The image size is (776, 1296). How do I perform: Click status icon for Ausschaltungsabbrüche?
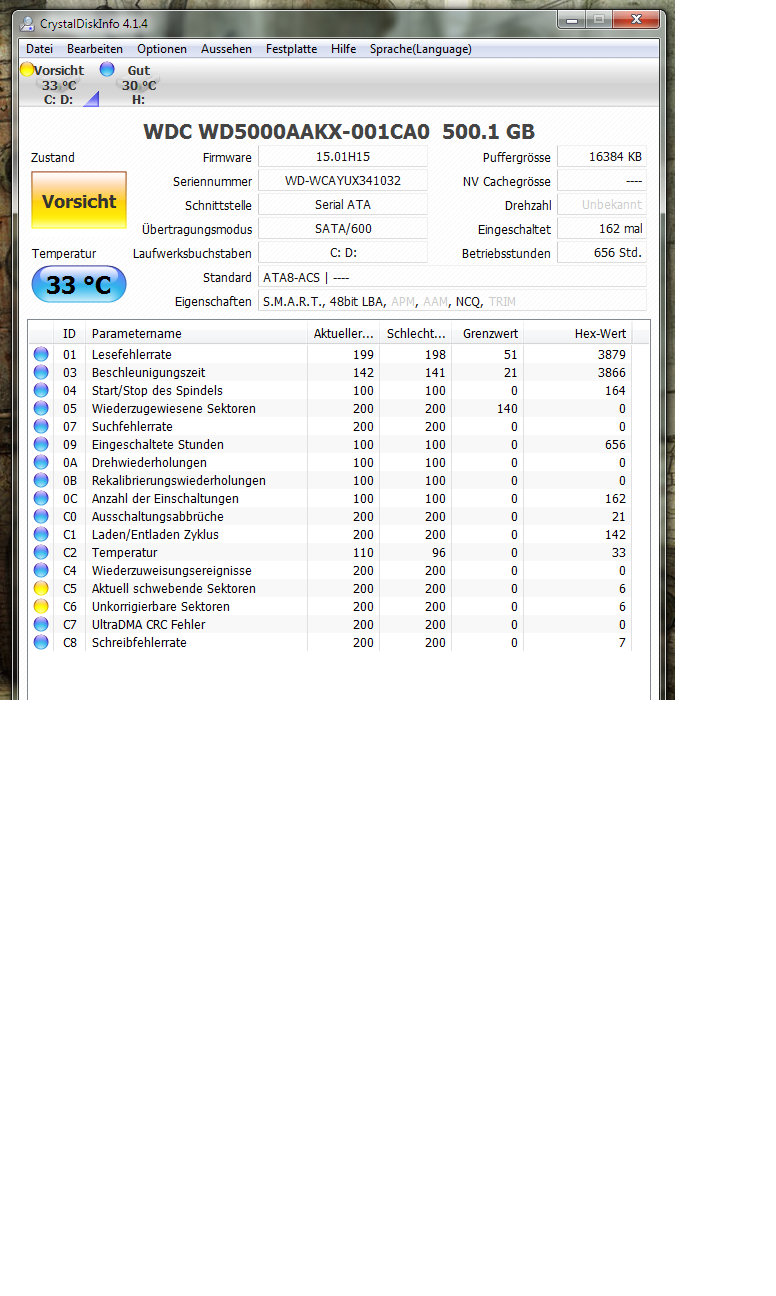(x=41, y=516)
